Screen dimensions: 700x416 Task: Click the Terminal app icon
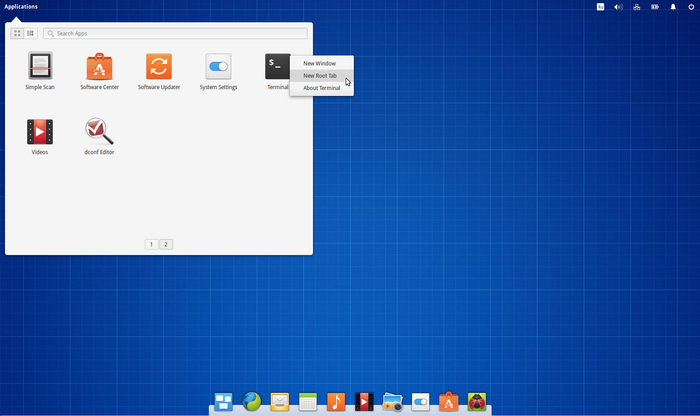click(x=277, y=68)
